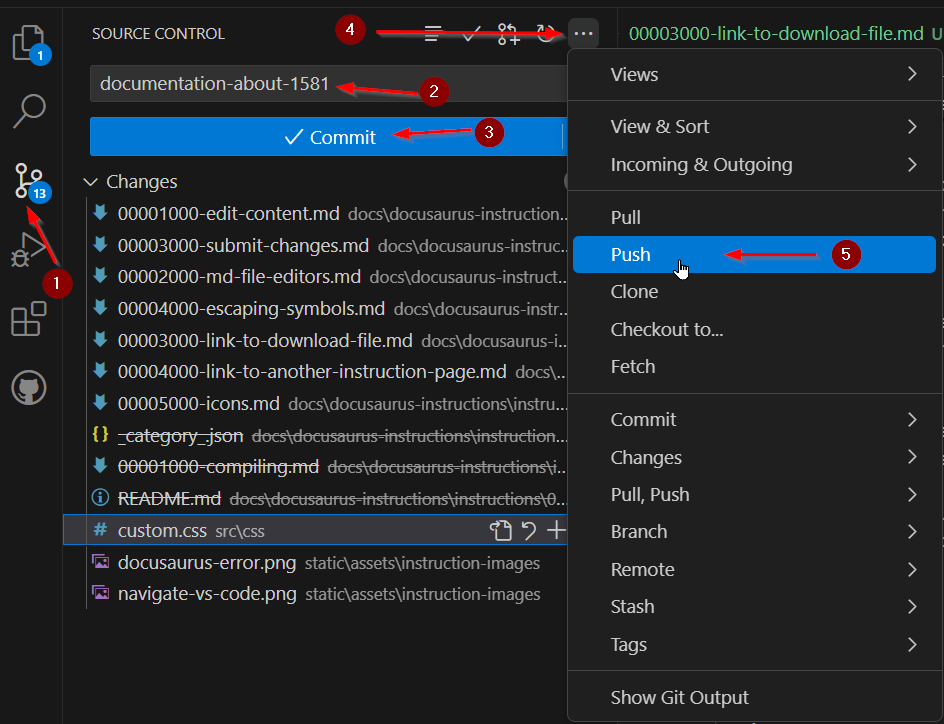
Task: Open the GitHub panel icon
Action: [29, 387]
